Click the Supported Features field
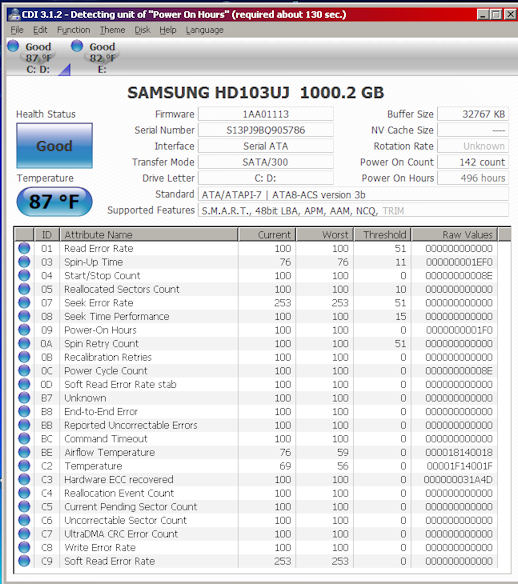This screenshot has width=518, height=584. (x=353, y=210)
